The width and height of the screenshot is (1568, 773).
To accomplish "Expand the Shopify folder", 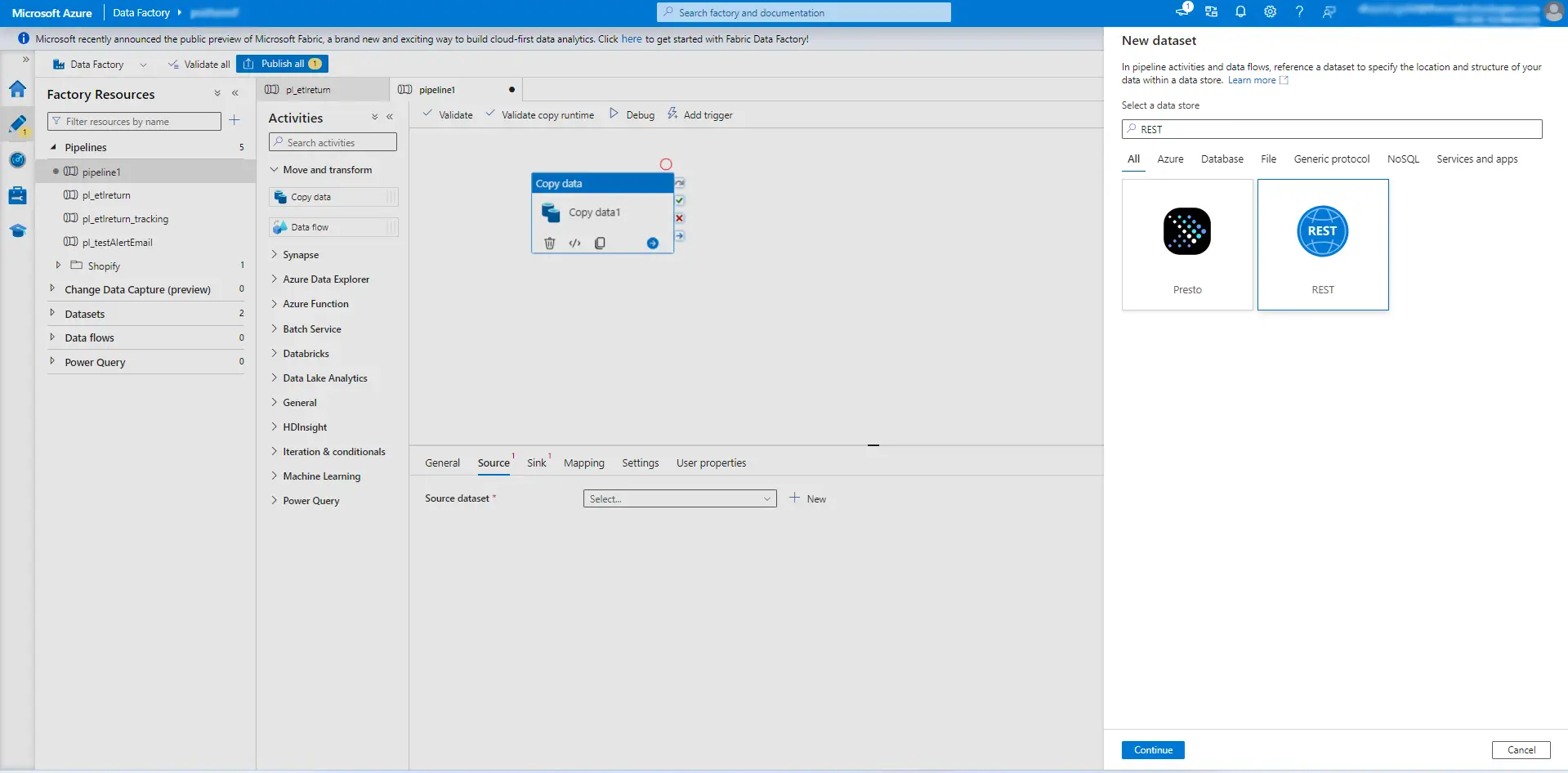I will 58,266.
